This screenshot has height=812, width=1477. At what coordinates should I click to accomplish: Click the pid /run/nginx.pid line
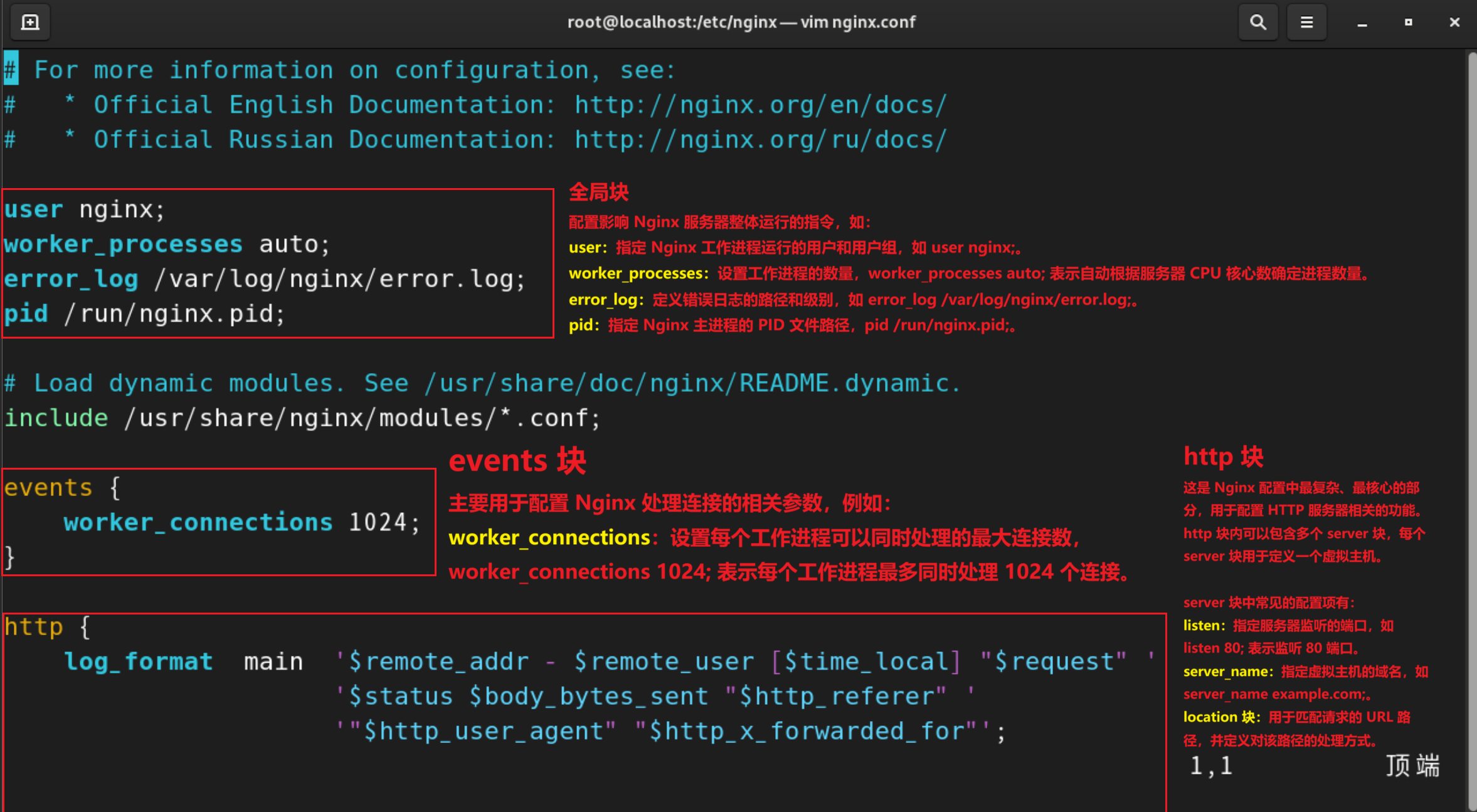click(x=144, y=314)
